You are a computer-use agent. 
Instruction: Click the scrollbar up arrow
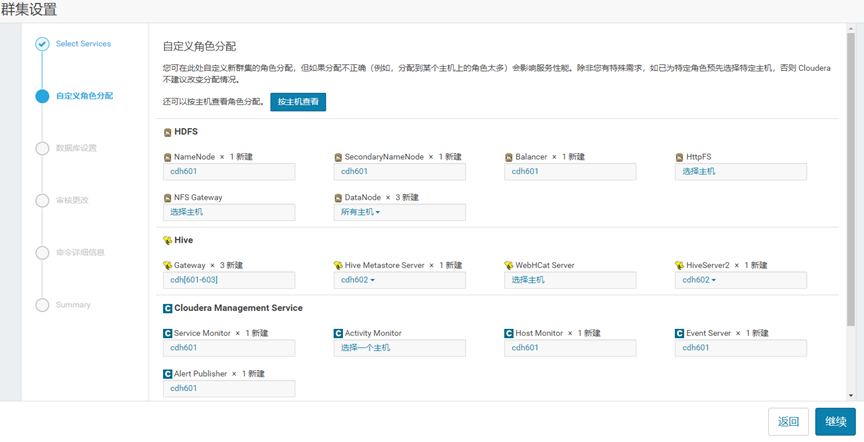pyautogui.click(x=851, y=28)
